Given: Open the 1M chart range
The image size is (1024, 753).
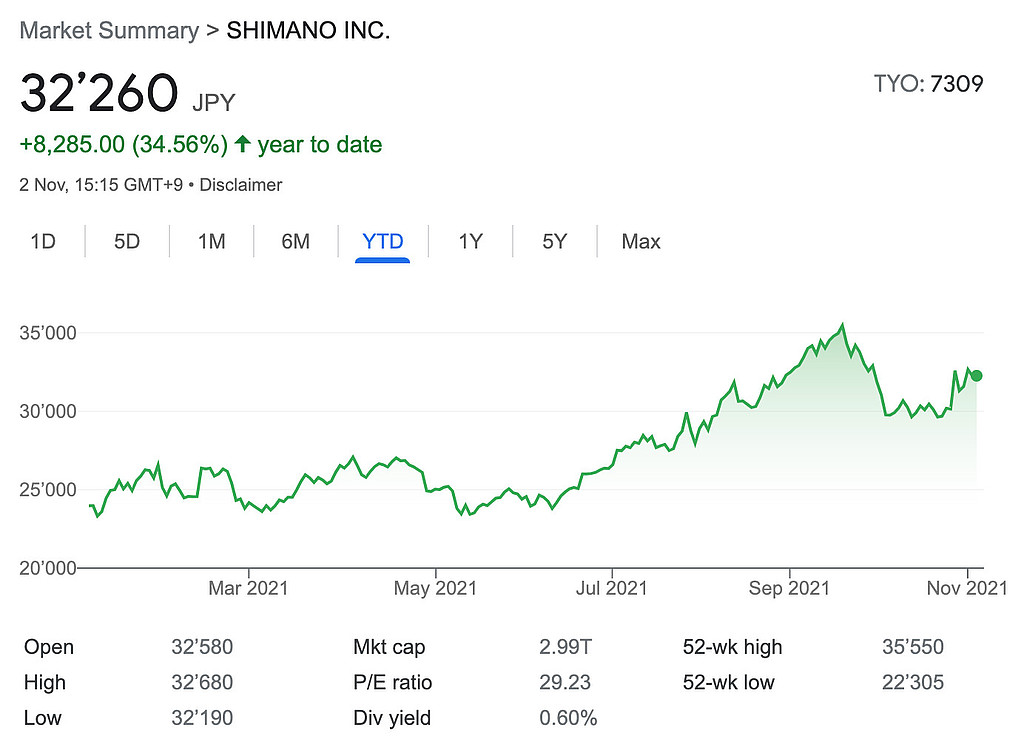Looking at the screenshot, I should (x=211, y=241).
